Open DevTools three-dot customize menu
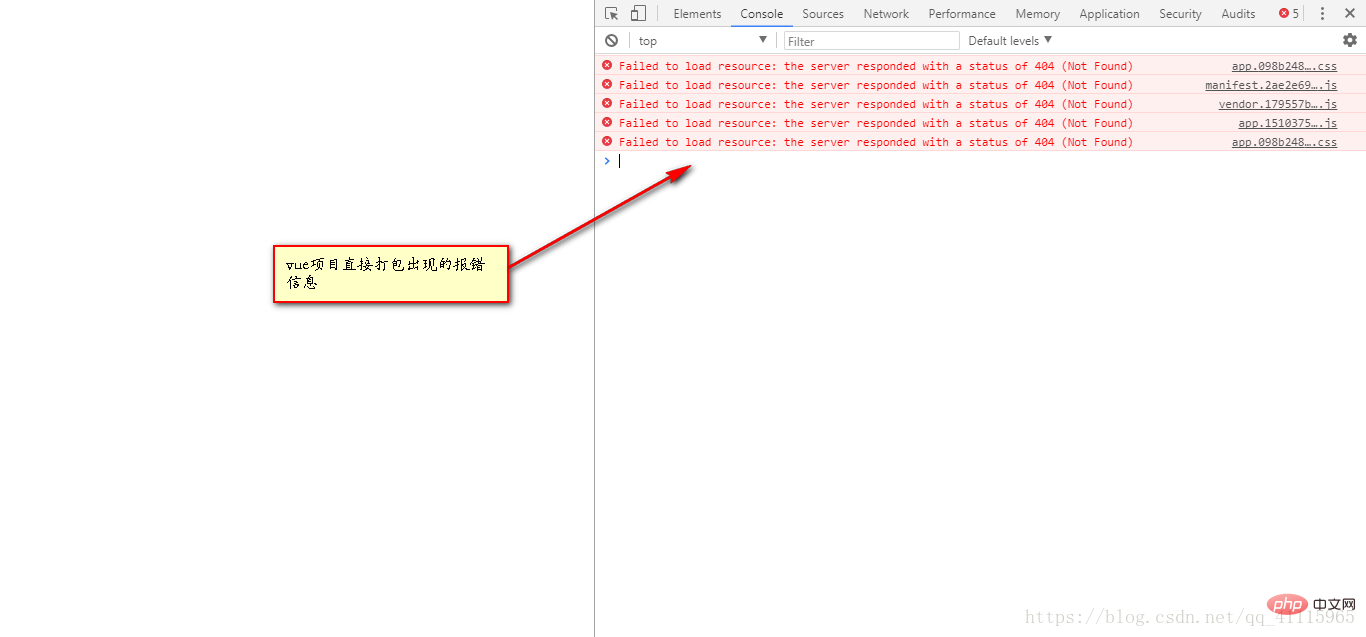The width and height of the screenshot is (1366, 637). tap(1322, 14)
